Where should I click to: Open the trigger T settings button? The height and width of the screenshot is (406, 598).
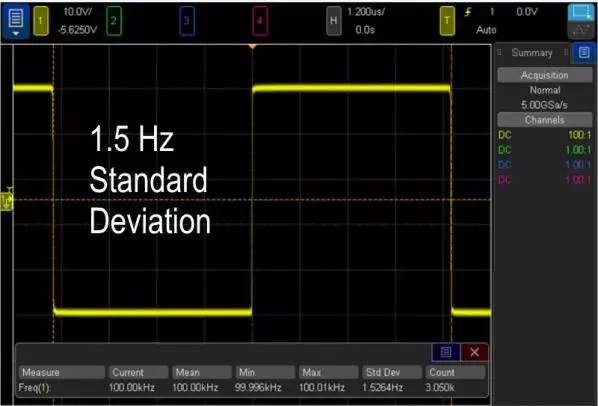point(447,21)
